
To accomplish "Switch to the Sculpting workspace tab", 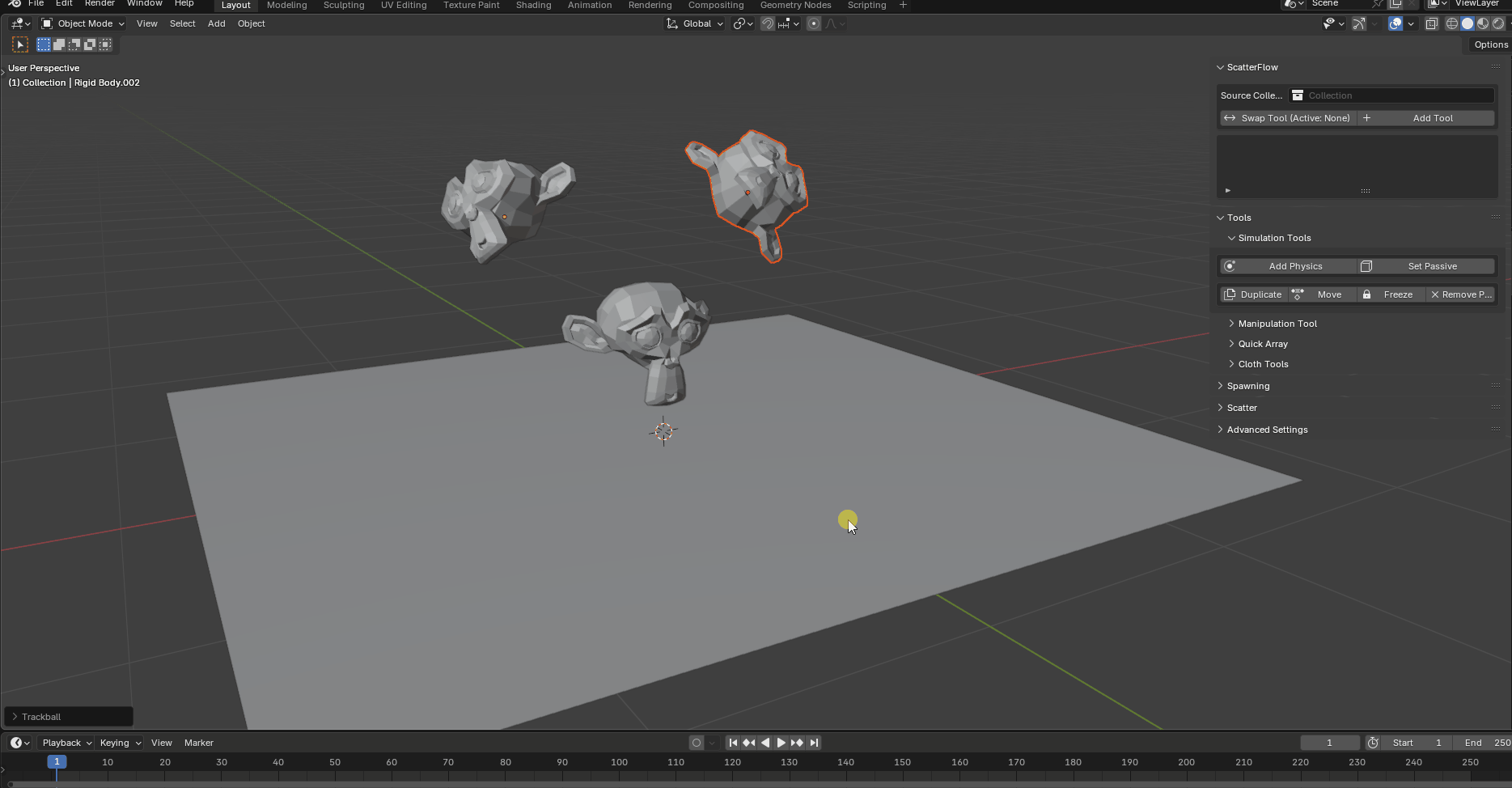I will click(344, 5).
